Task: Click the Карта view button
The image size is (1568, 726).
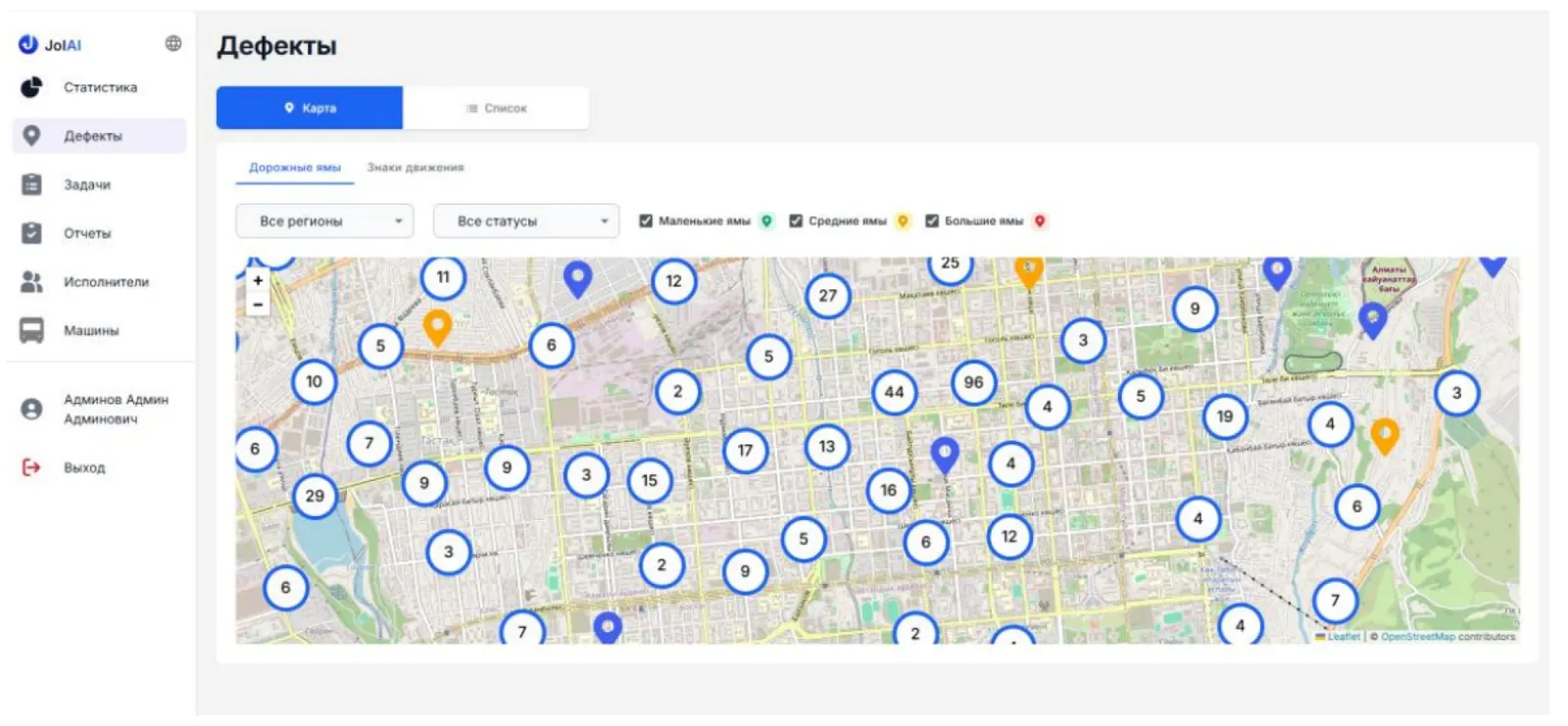Action: [310, 108]
